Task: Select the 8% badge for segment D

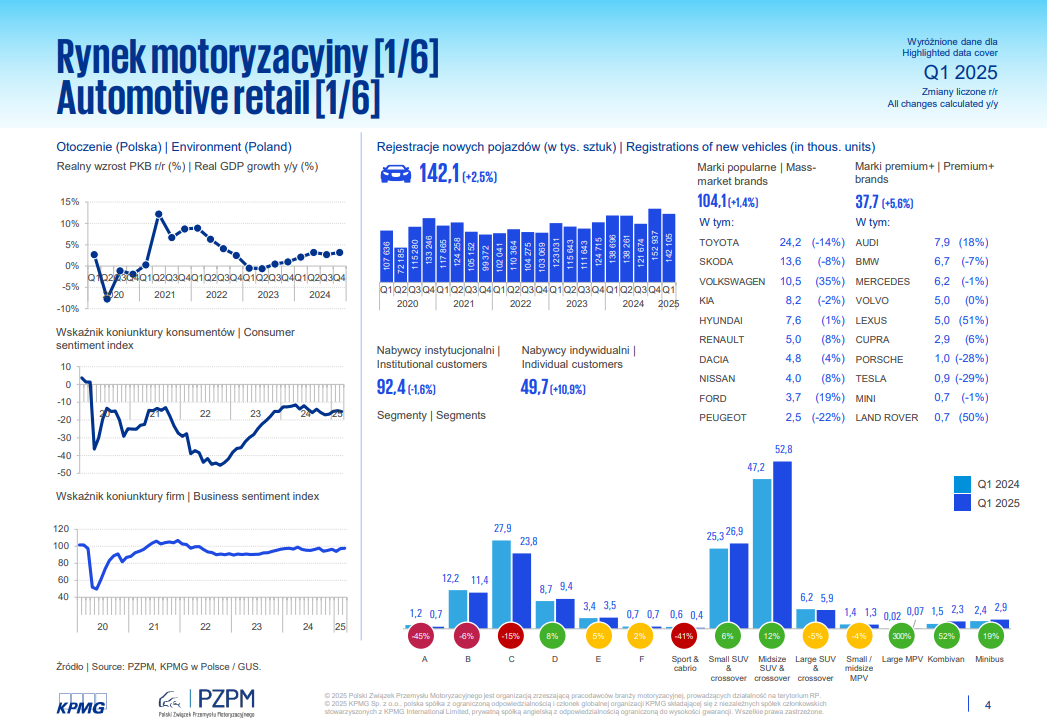Action: click(552, 636)
